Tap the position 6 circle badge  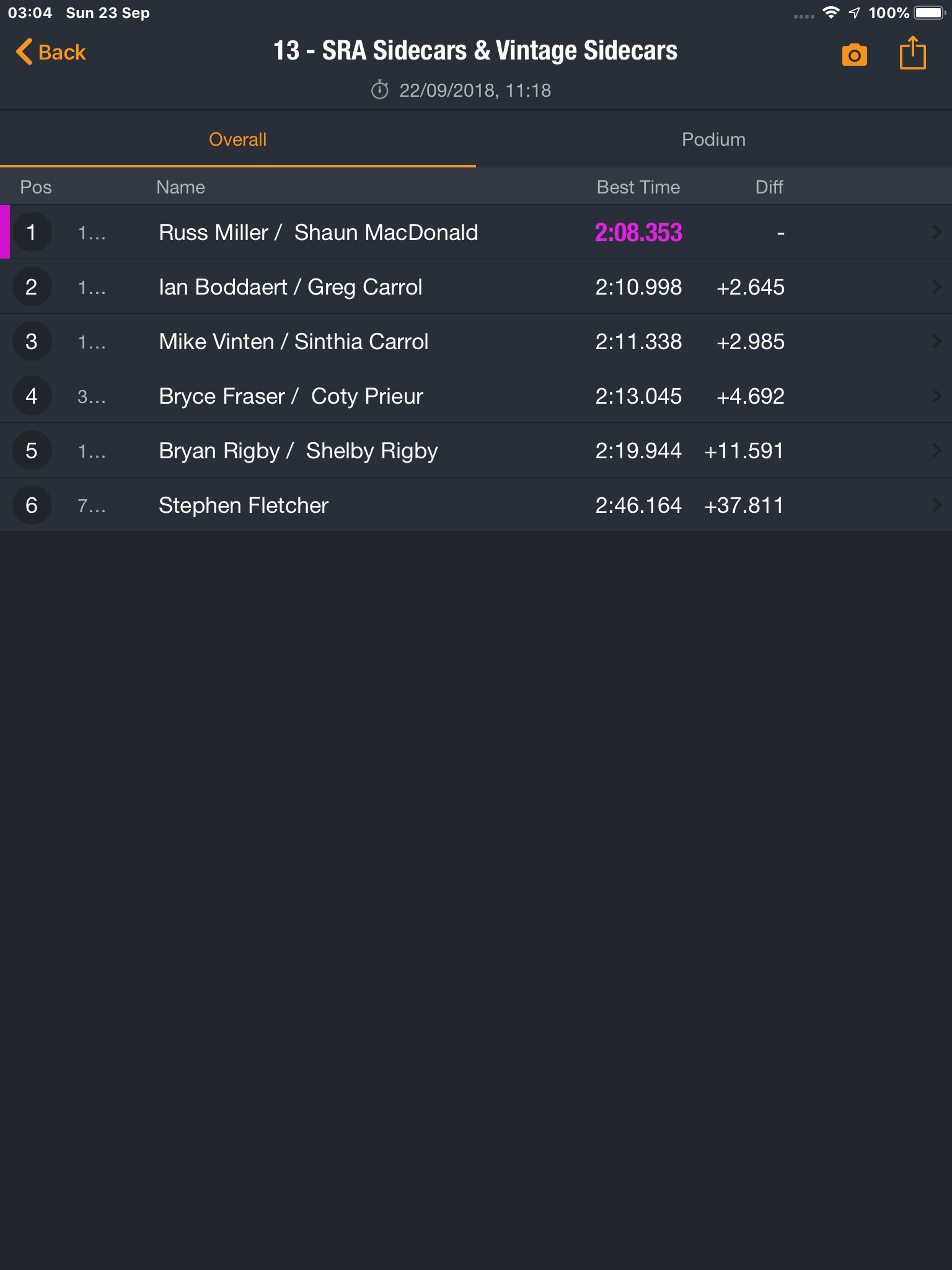point(32,505)
